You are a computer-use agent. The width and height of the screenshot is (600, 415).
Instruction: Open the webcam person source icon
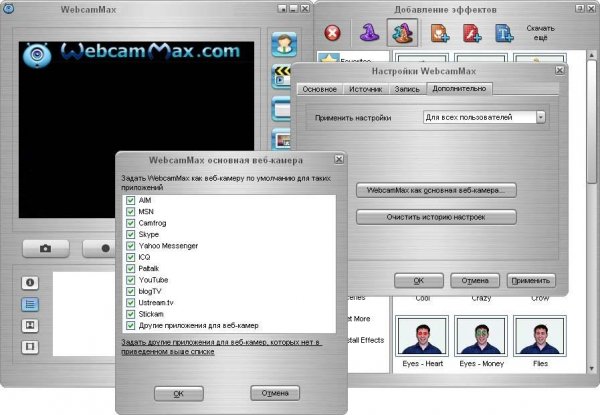click(284, 45)
